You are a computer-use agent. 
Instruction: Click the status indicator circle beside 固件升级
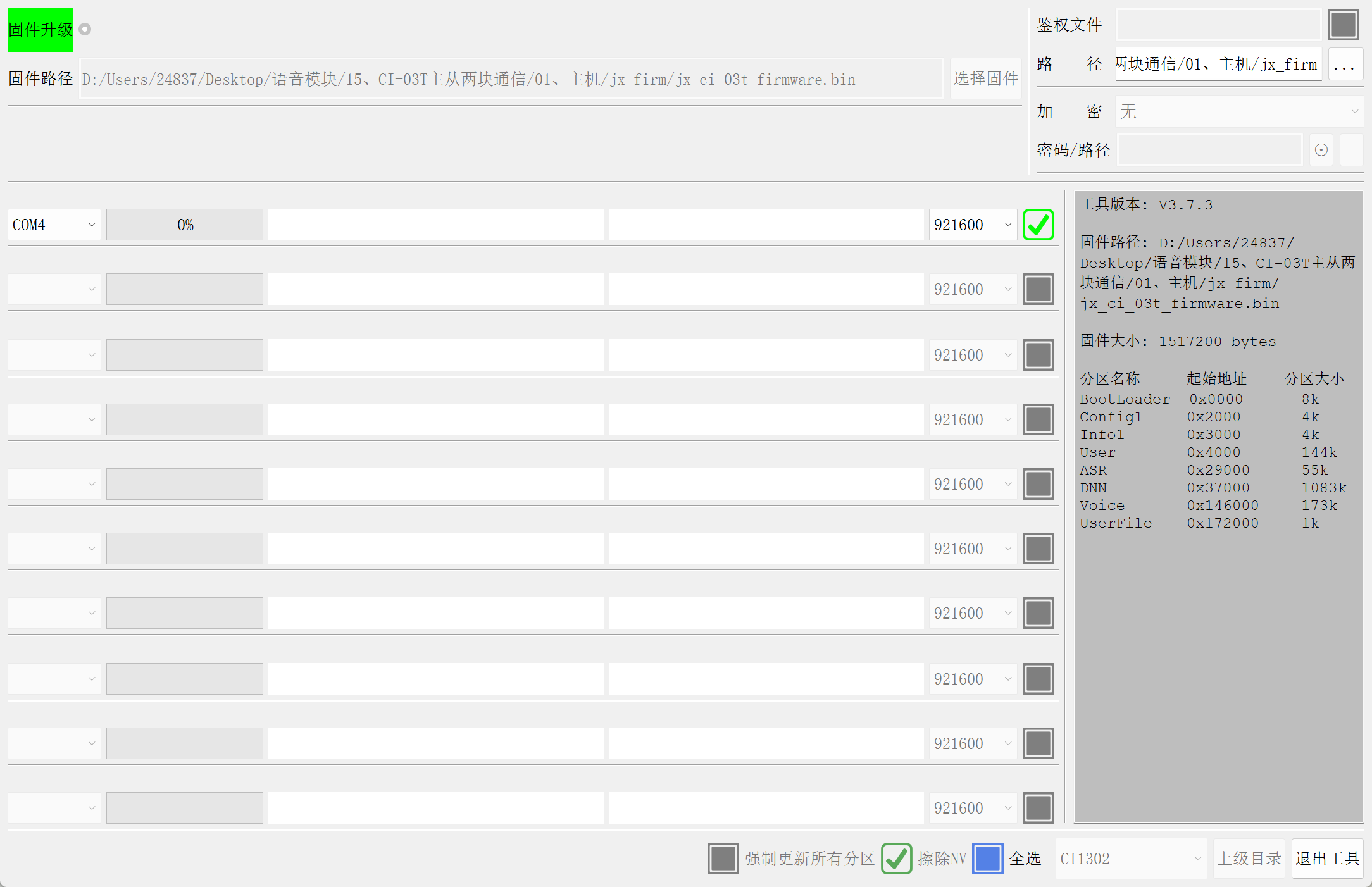click(x=85, y=29)
